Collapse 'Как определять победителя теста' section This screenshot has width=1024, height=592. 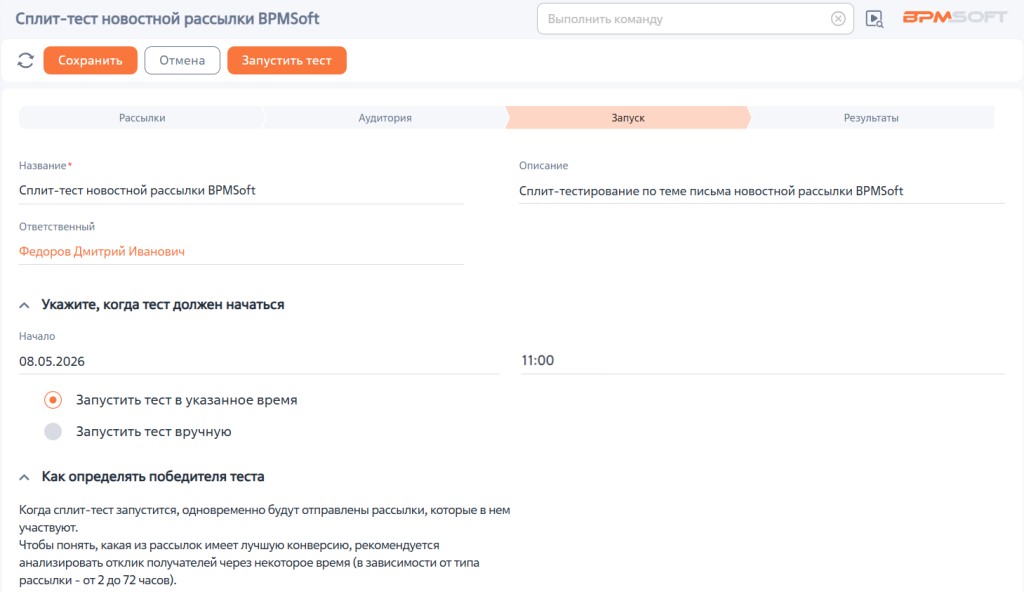coord(24,477)
